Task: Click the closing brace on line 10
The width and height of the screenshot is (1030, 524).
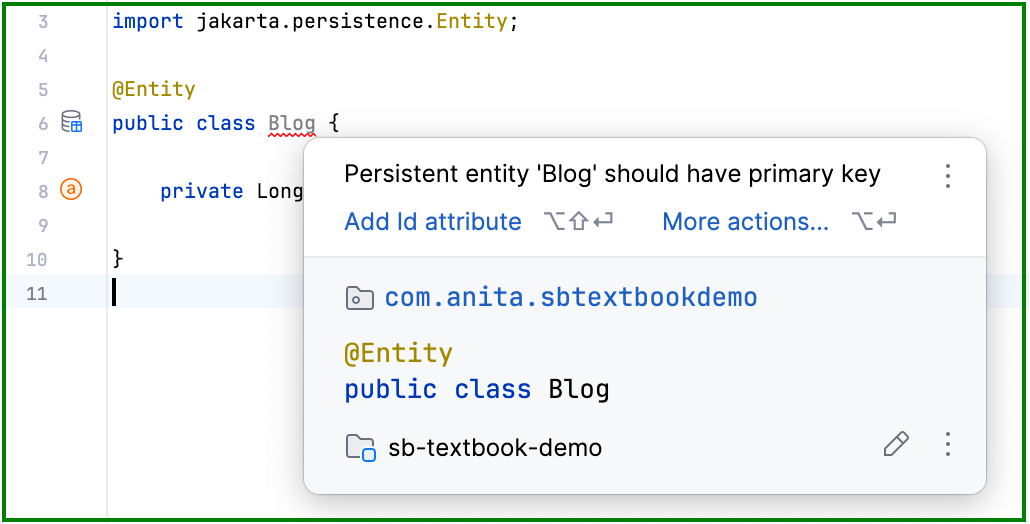Action: tap(118, 259)
